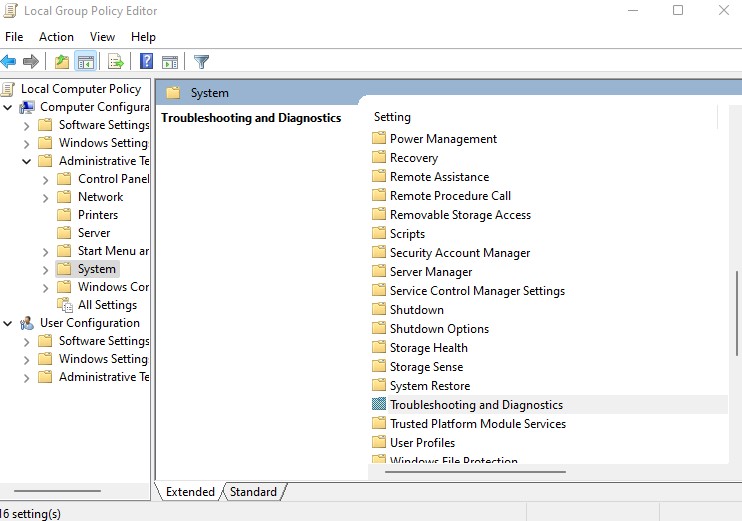The image size is (742, 521).
Task: Switch to the Standard tab
Action: point(253,492)
